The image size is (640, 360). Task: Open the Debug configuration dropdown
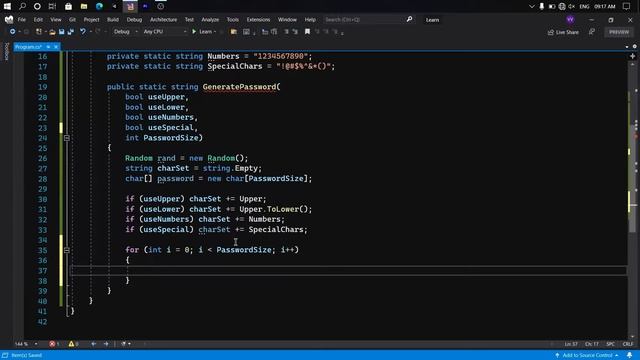pos(125,31)
